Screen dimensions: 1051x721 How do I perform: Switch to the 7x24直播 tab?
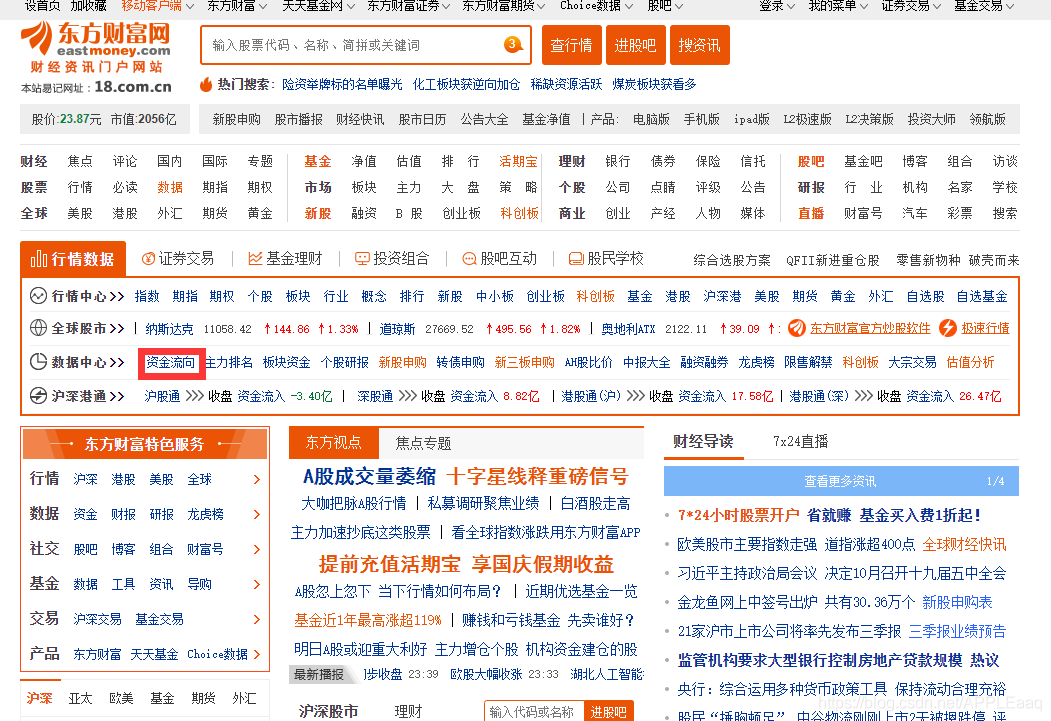click(800, 442)
